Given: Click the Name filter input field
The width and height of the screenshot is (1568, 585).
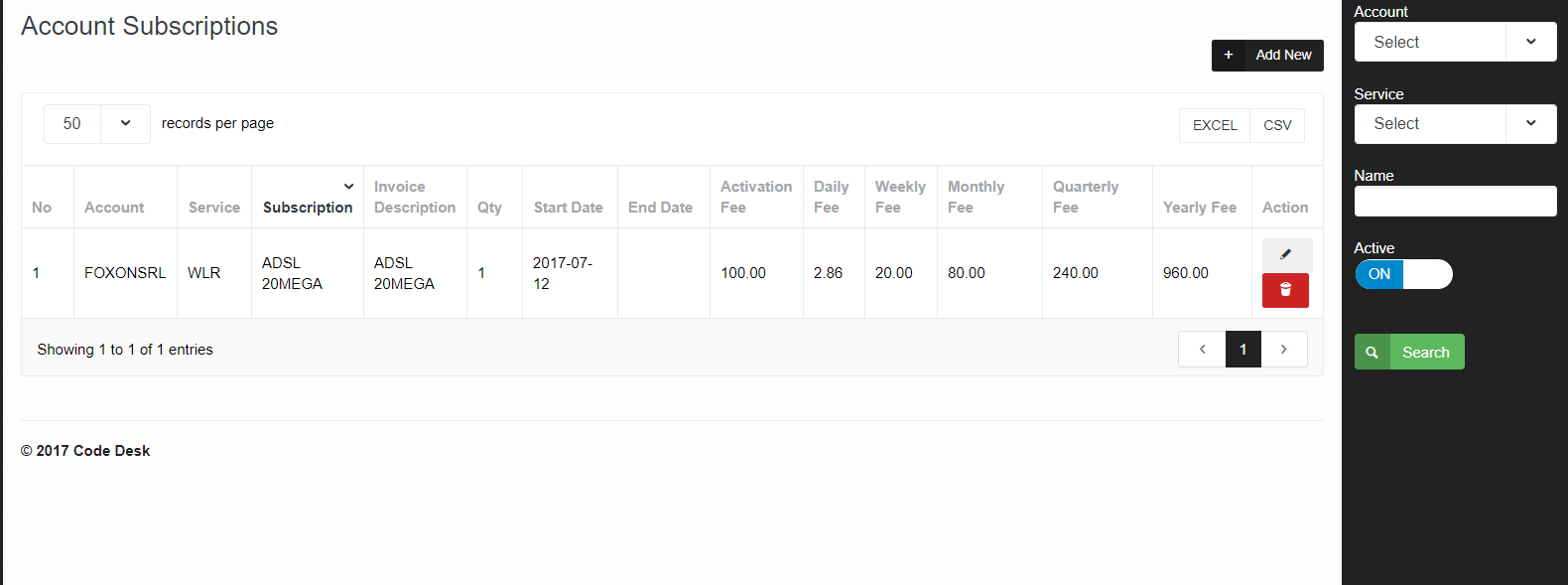Looking at the screenshot, I should tap(1455, 202).
